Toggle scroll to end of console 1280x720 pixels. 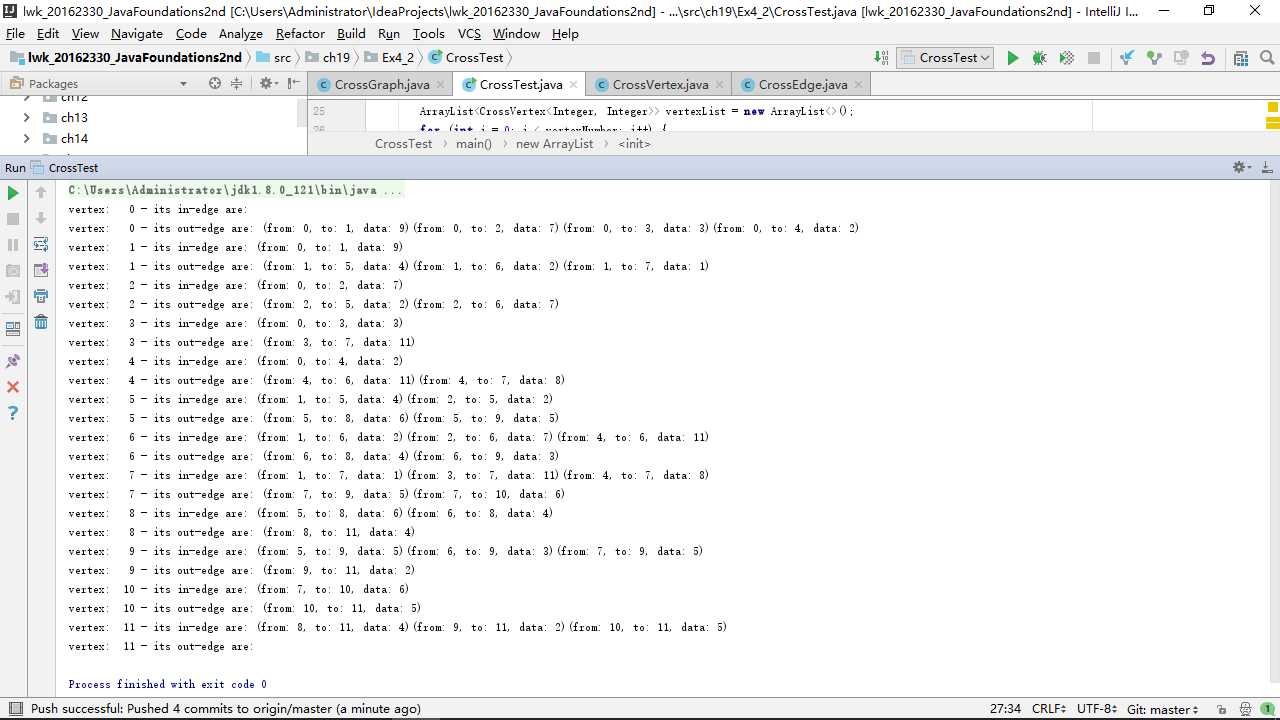[41, 271]
